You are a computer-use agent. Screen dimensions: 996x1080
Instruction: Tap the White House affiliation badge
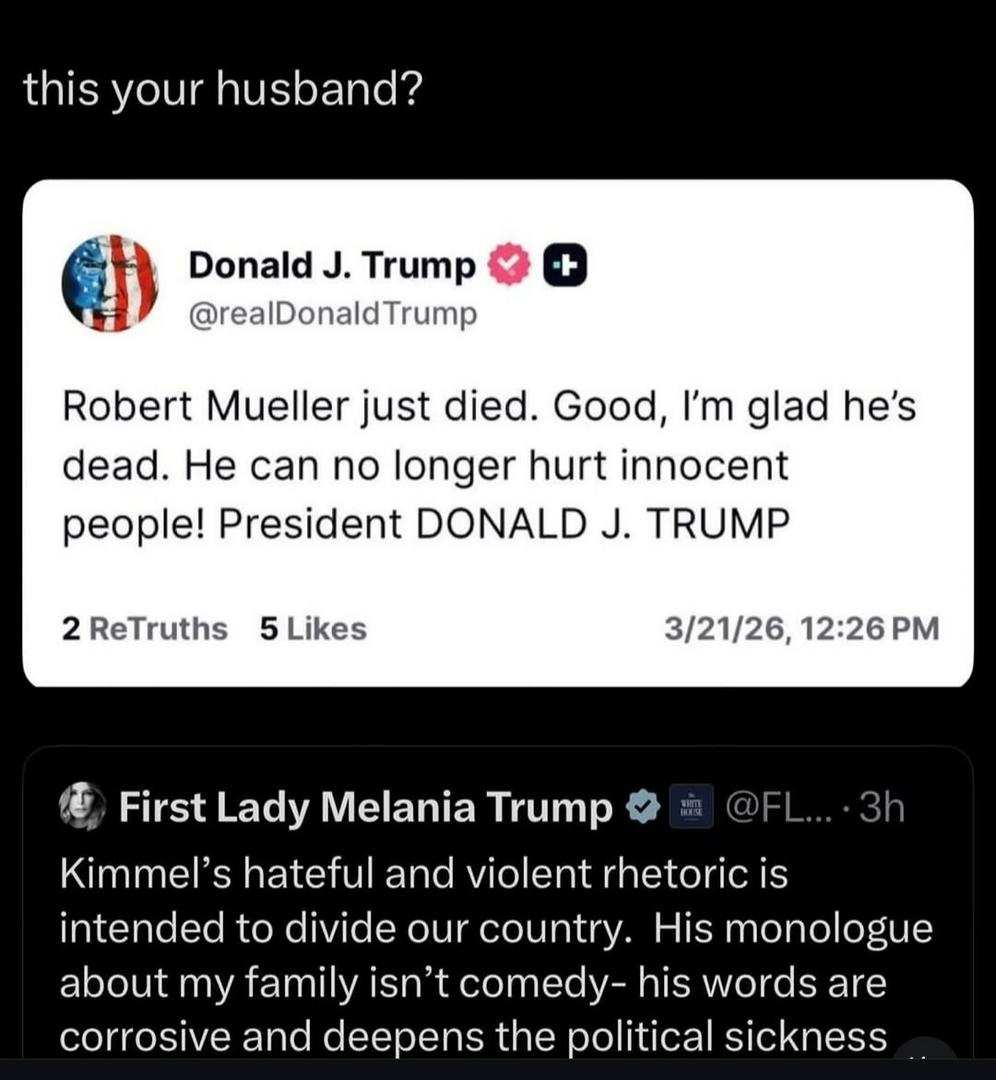coord(691,807)
